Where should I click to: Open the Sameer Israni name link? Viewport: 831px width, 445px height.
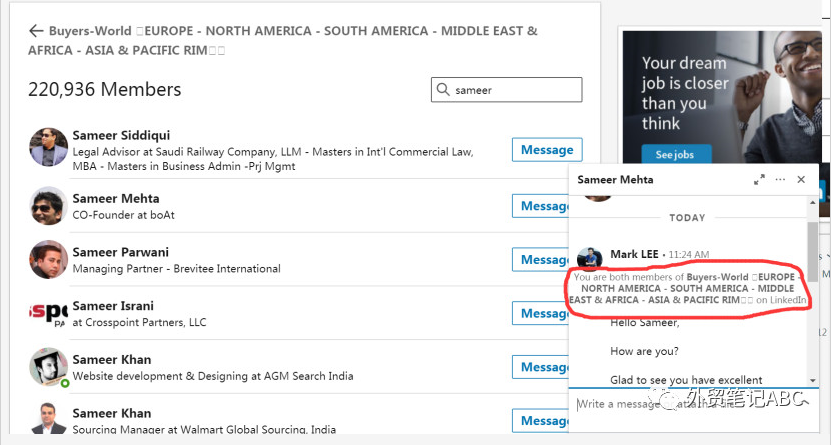pos(113,306)
